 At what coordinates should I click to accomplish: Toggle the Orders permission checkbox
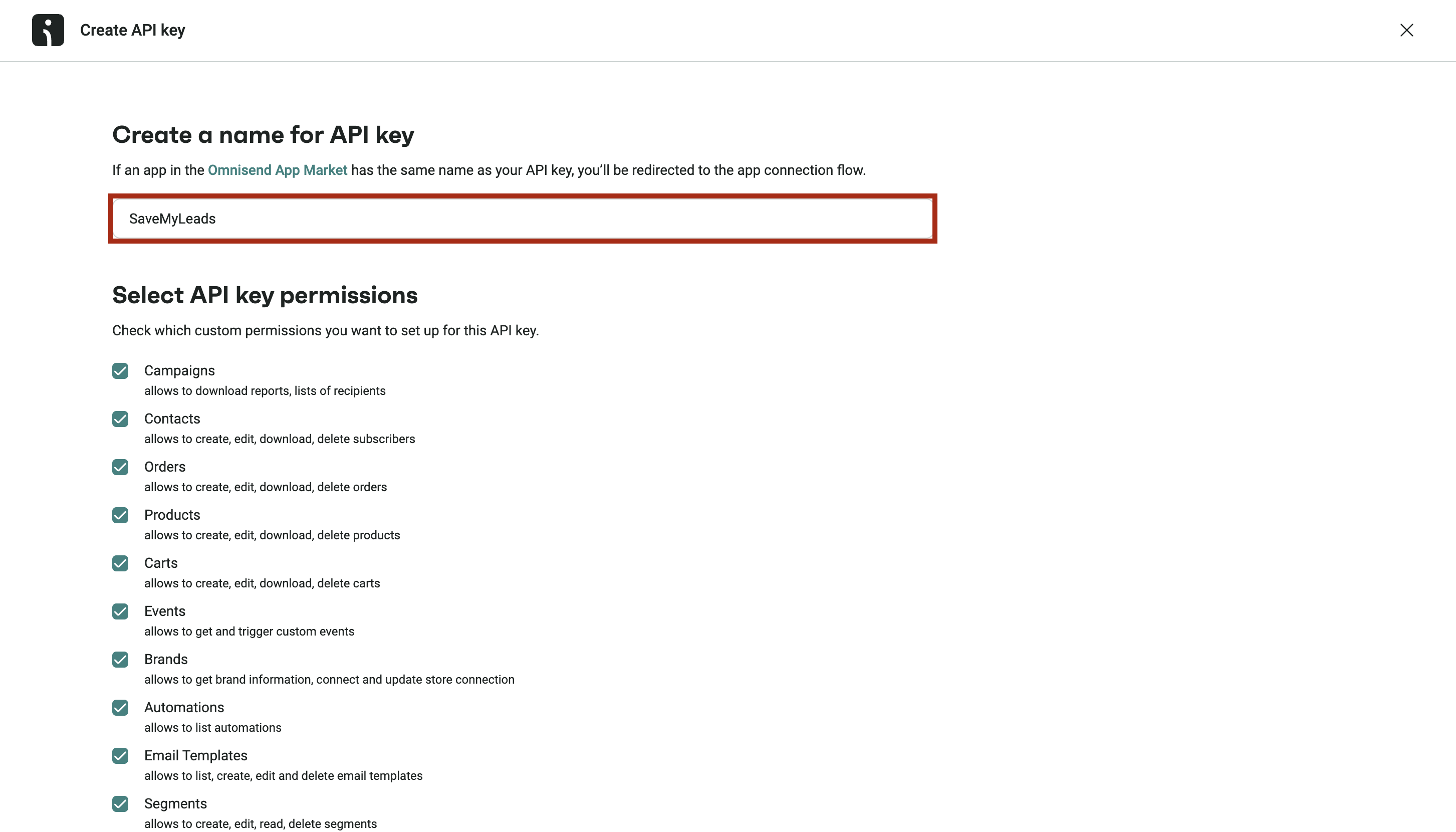[121, 467]
